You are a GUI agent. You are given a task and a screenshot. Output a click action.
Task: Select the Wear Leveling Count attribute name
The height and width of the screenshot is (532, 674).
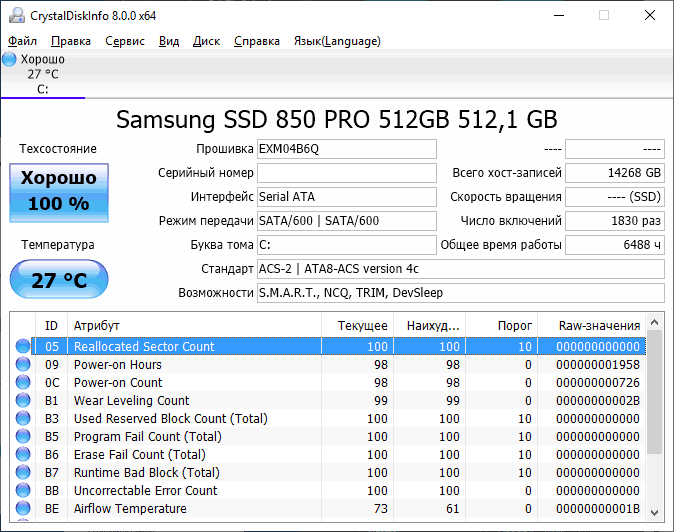pyautogui.click(x=132, y=401)
